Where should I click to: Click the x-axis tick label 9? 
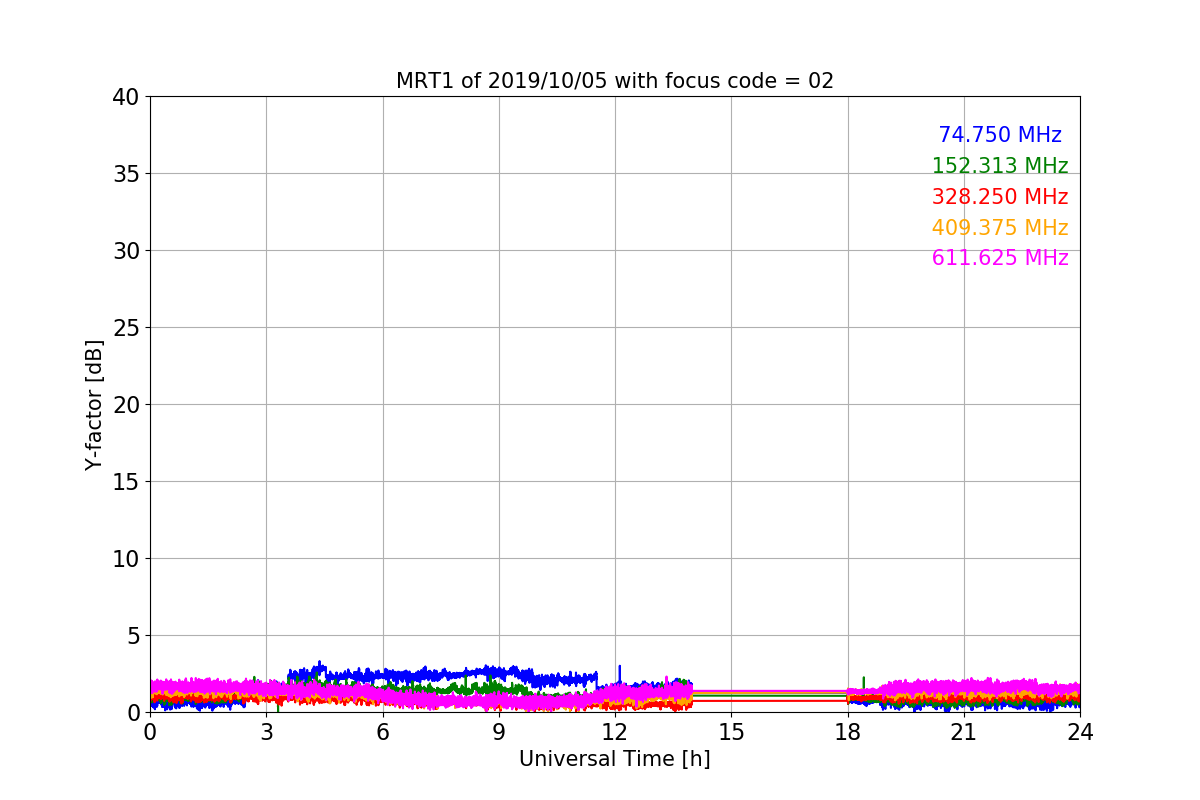tap(499, 731)
